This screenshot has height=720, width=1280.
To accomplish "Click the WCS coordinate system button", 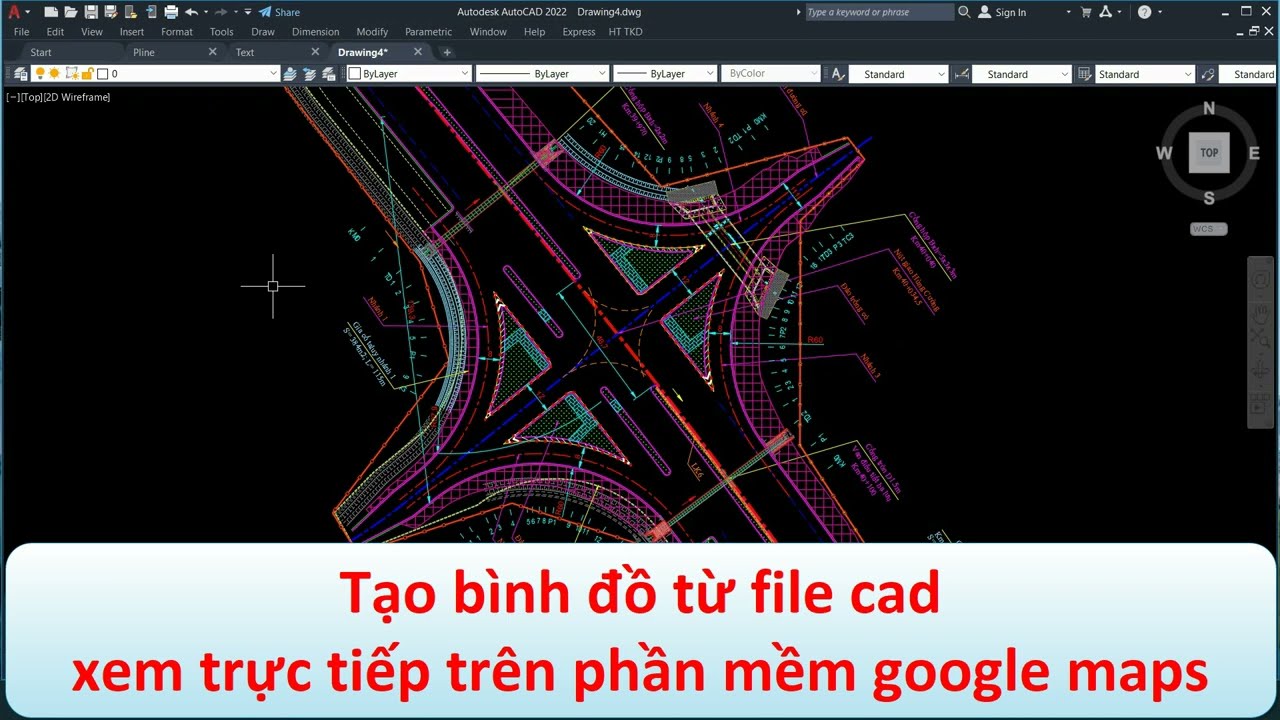I will coord(1208,229).
